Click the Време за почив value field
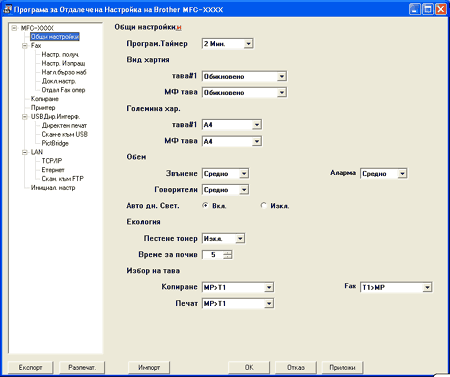The image size is (450, 377). (x=213, y=255)
